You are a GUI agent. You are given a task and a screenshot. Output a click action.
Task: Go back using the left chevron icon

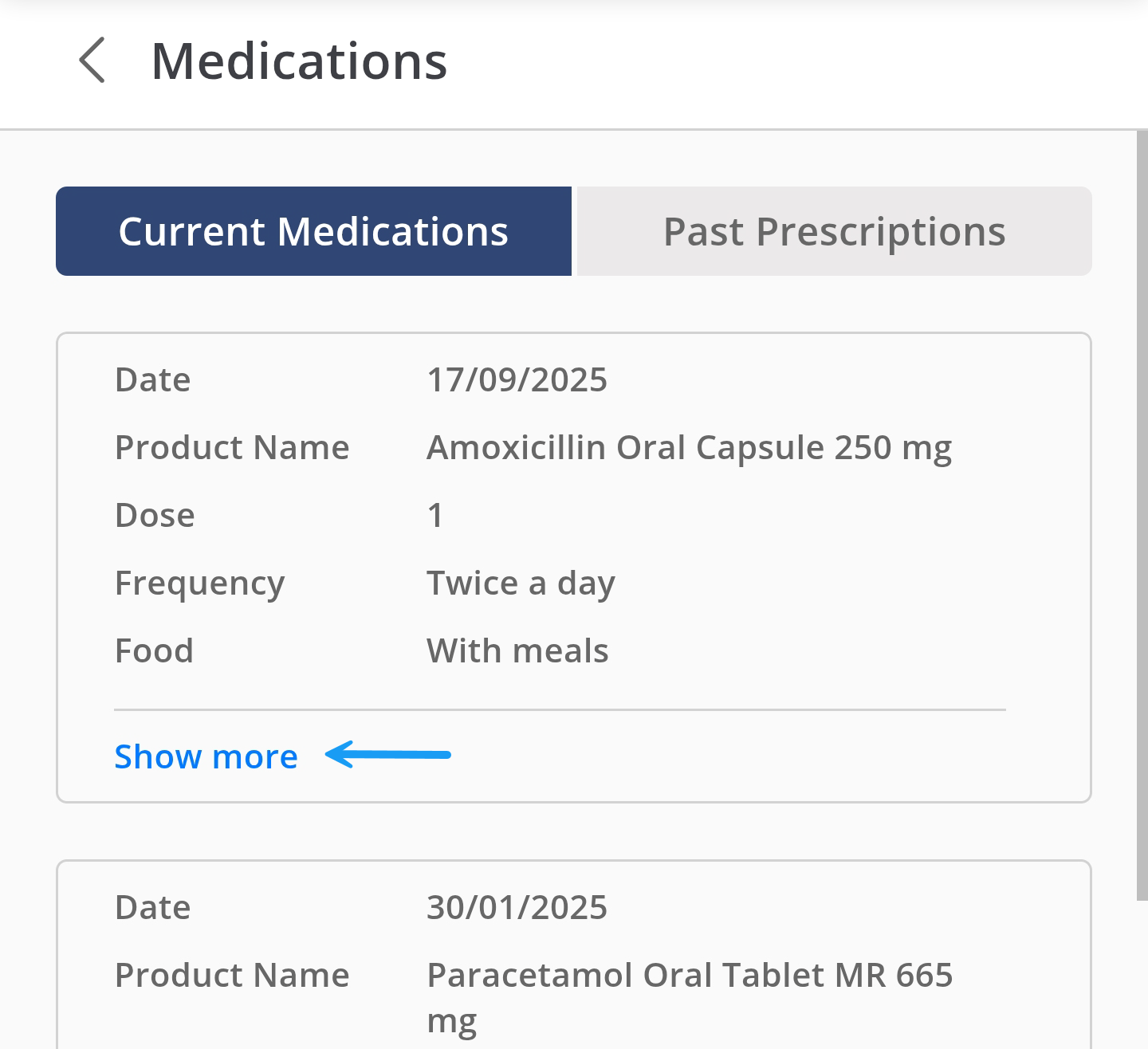click(92, 61)
